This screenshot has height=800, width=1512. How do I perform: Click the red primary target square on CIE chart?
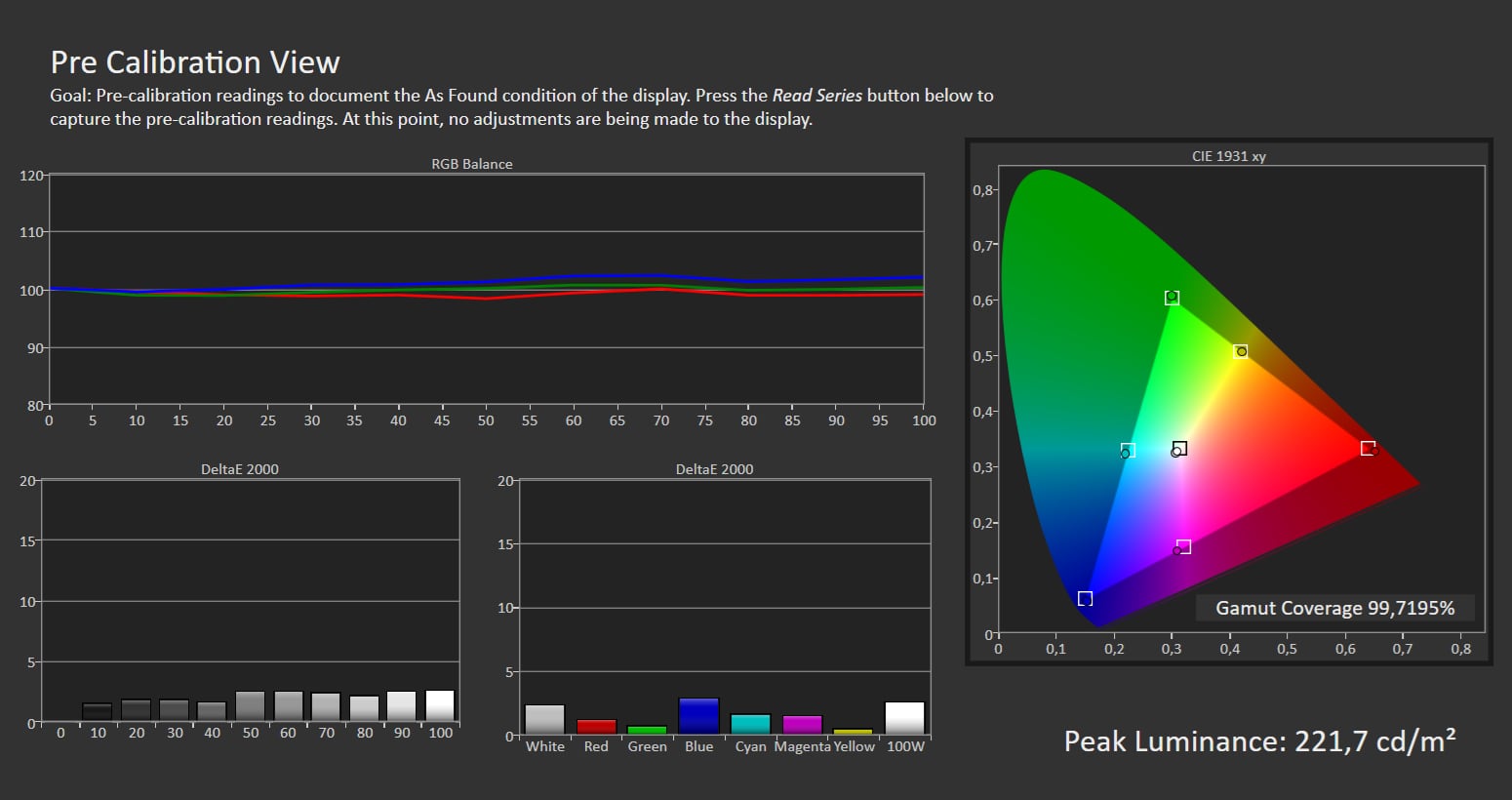(1368, 448)
